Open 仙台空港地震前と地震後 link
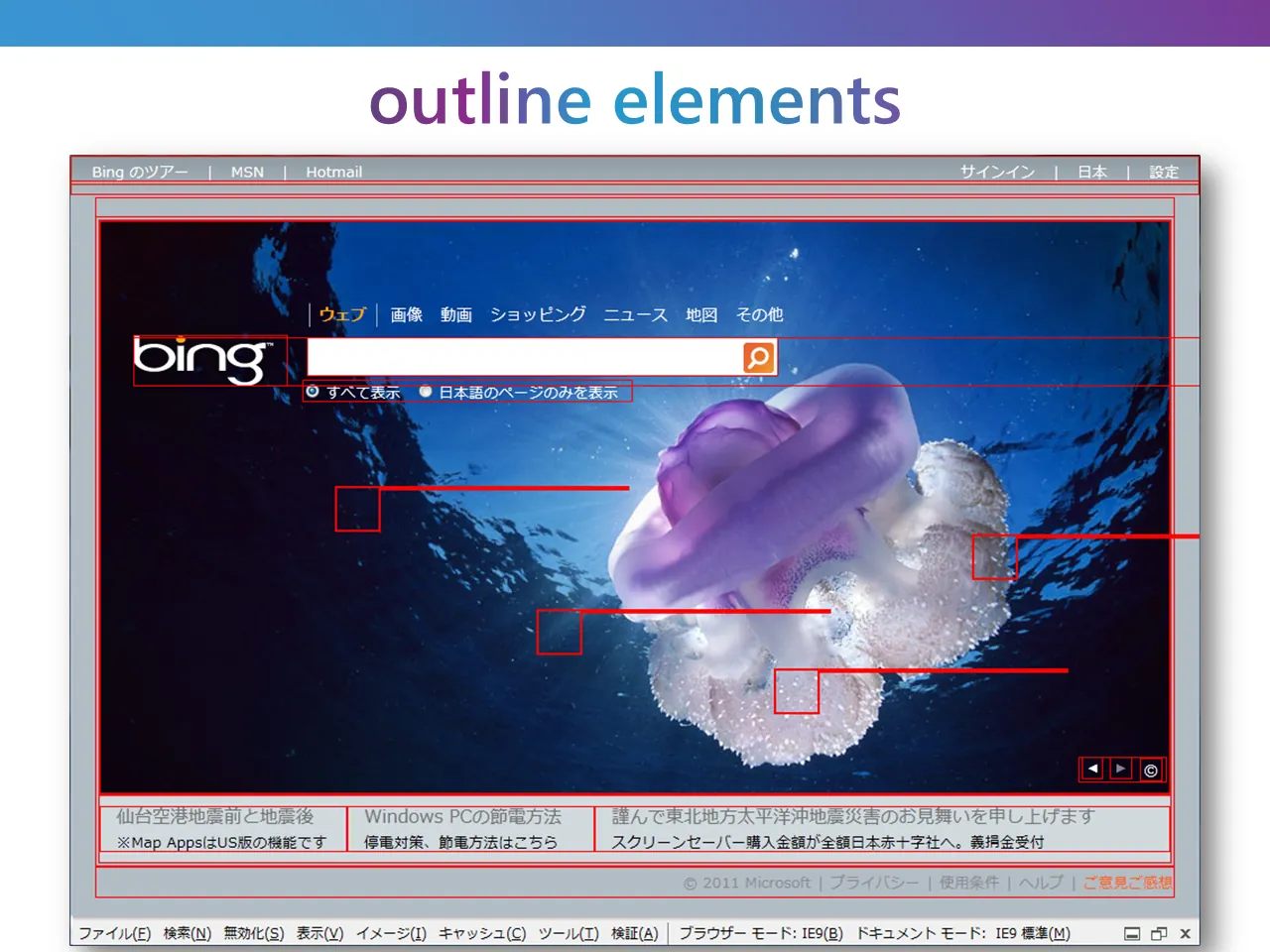 point(214,816)
